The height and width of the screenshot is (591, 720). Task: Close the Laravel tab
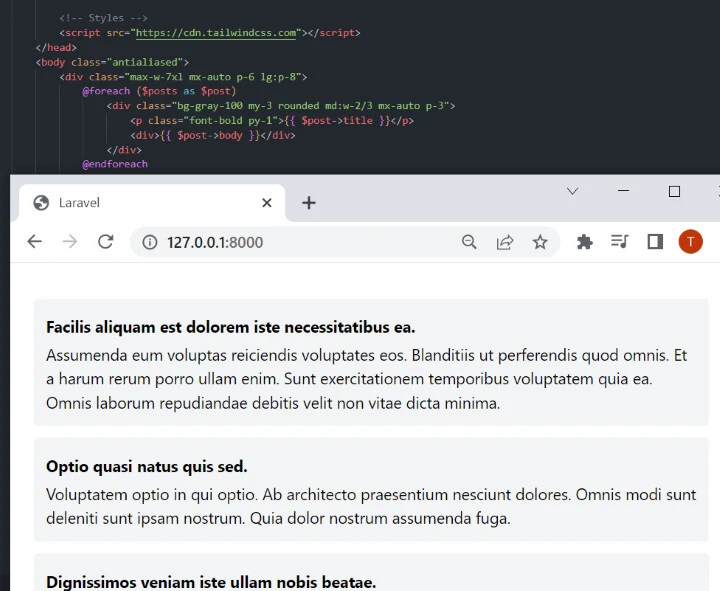(x=266, y=203)
